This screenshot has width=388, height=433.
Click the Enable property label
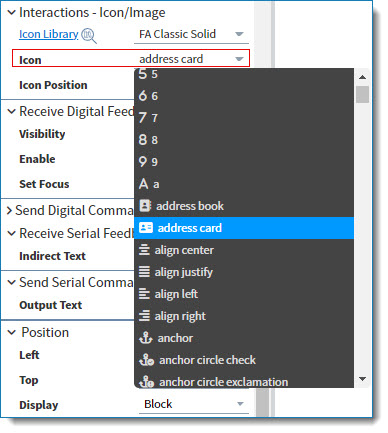click(x=37, y=159)
